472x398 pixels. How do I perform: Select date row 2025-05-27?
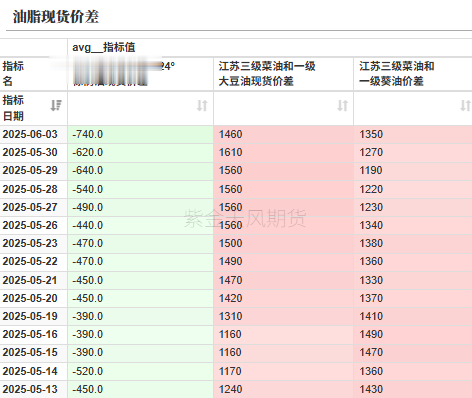(33, 207)
